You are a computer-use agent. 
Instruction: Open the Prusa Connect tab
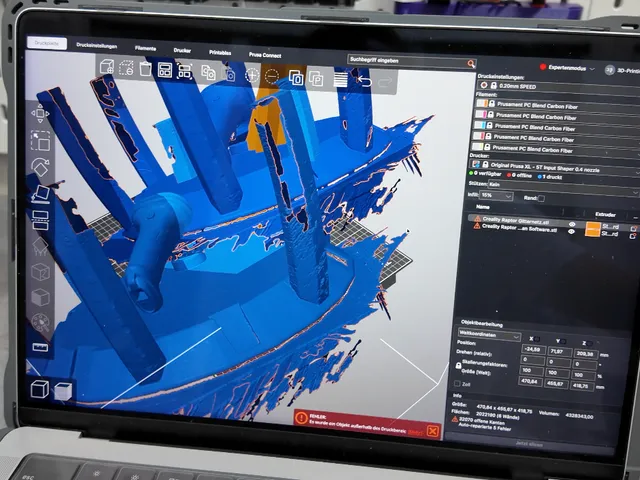point(265,55)
